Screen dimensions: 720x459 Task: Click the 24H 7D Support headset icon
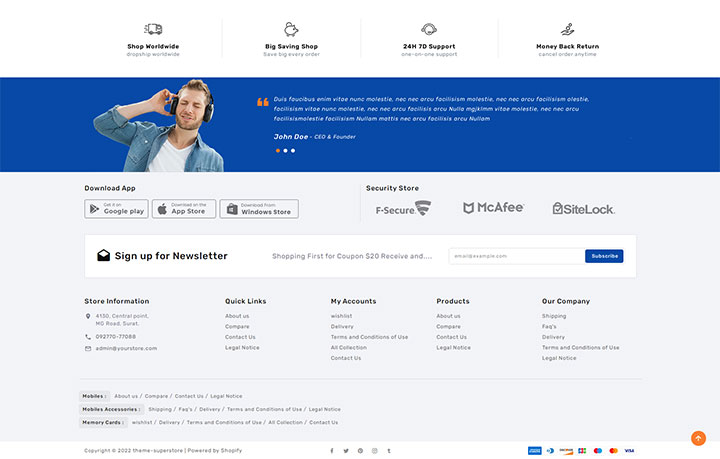click(x=429, y=29)
